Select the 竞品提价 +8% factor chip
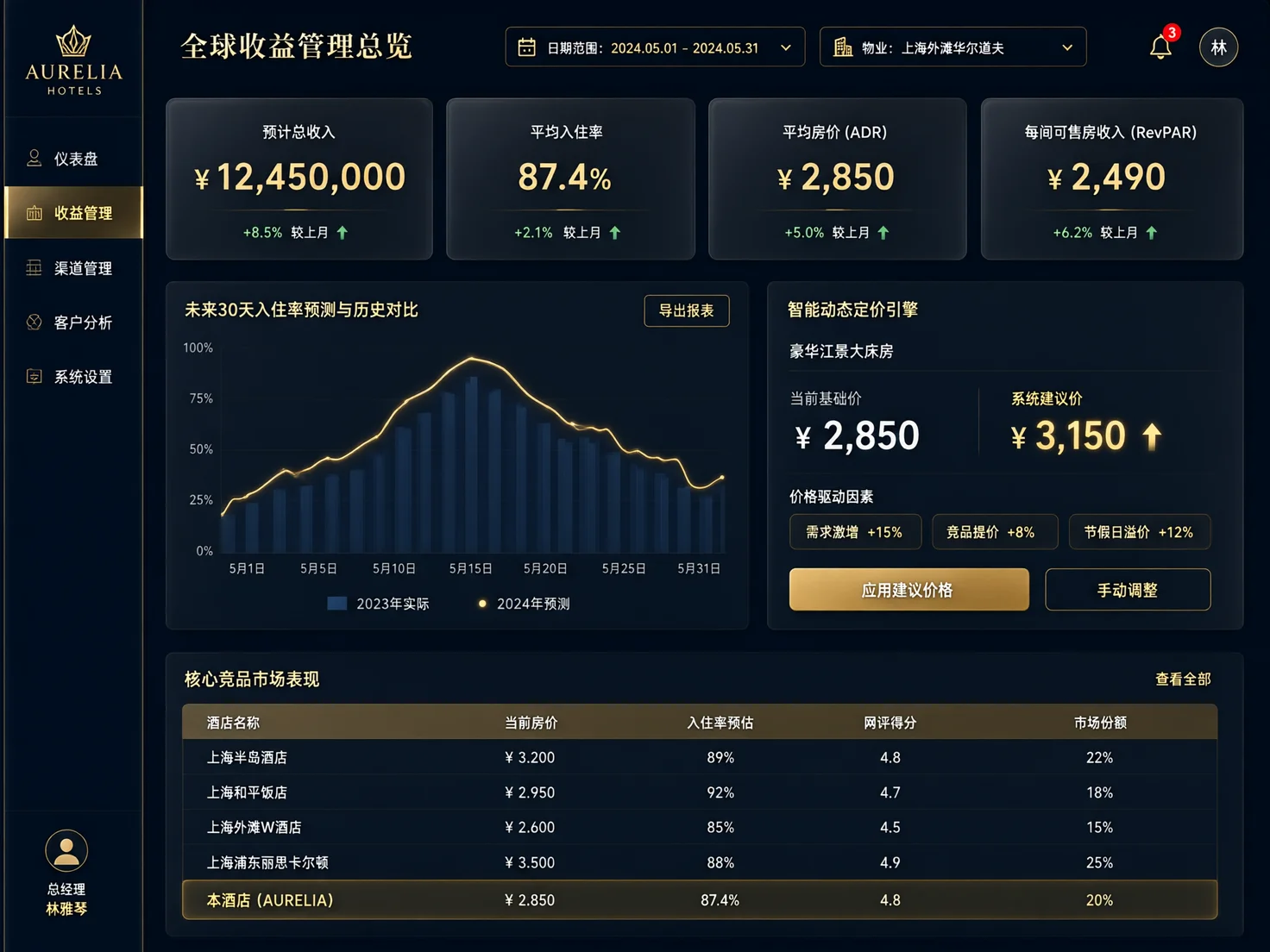 (x=995, y=532)
